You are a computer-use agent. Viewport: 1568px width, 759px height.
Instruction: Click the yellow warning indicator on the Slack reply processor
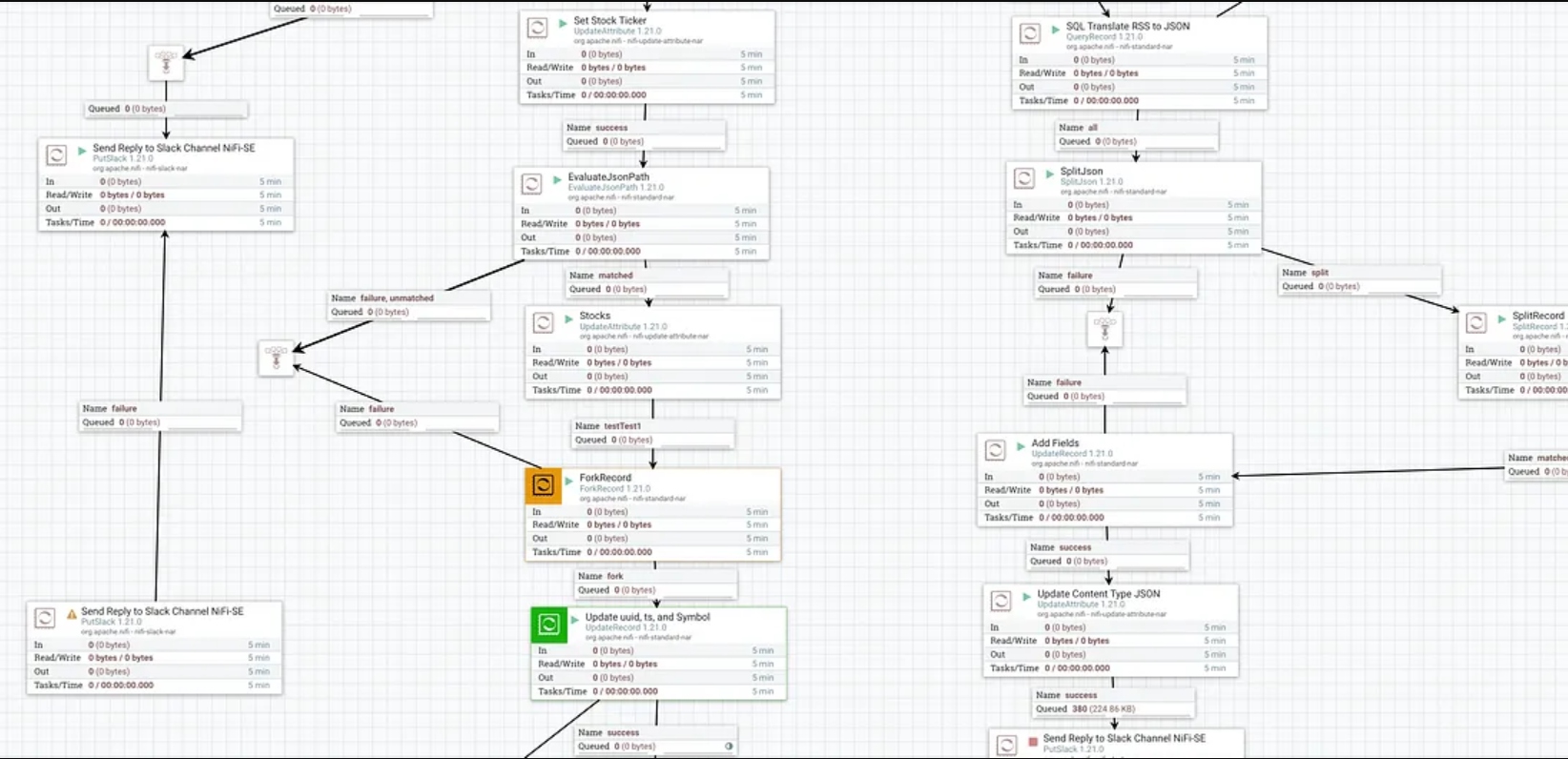pos(72,614)
